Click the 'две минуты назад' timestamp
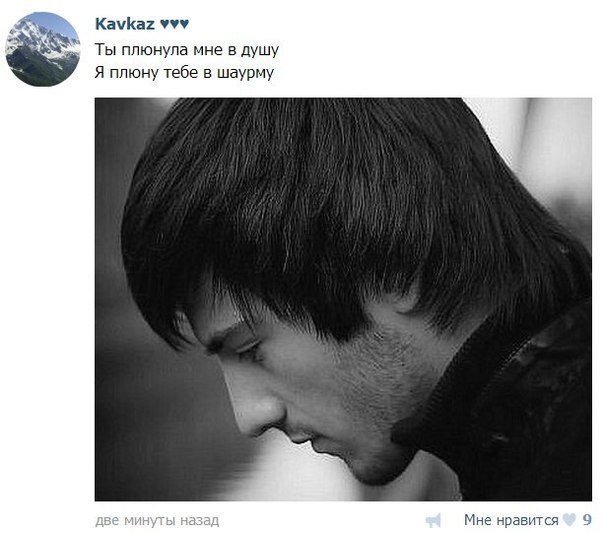 (157, 521)
